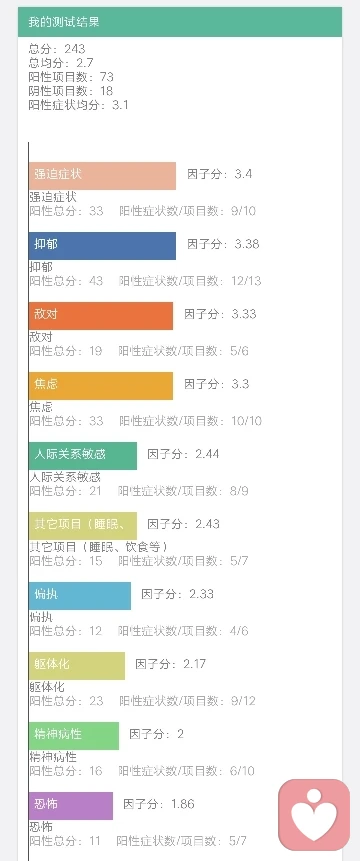Click 因子分：1.86 for 恐怖
The width and height of the screenshot is (360, 861).
point(159,804)
